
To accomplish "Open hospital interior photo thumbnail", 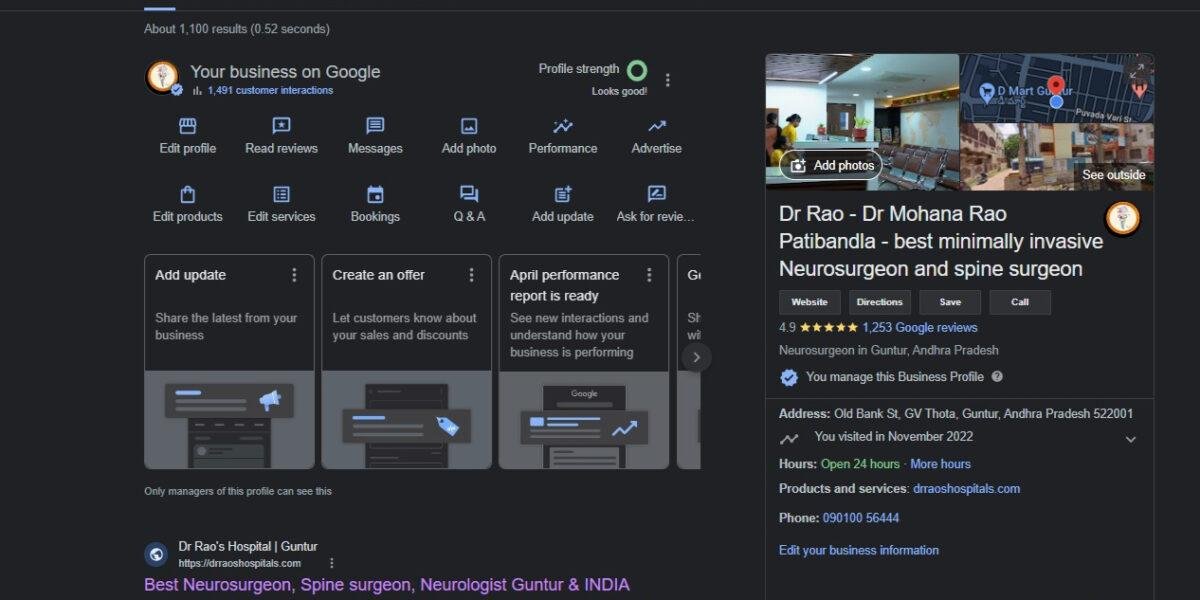I will (x=862, y=122).
